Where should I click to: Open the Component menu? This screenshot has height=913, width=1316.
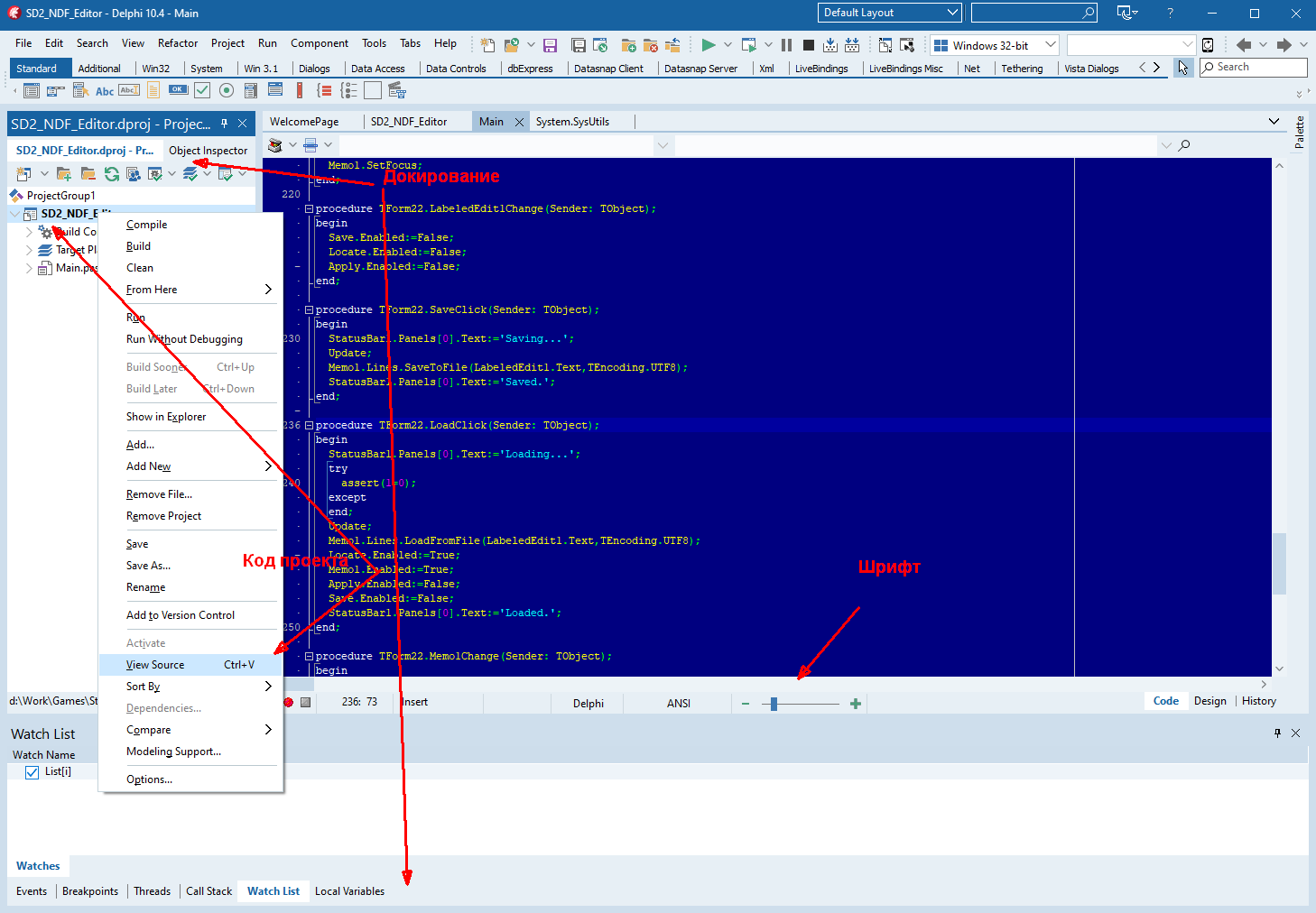tap(320, 43)
